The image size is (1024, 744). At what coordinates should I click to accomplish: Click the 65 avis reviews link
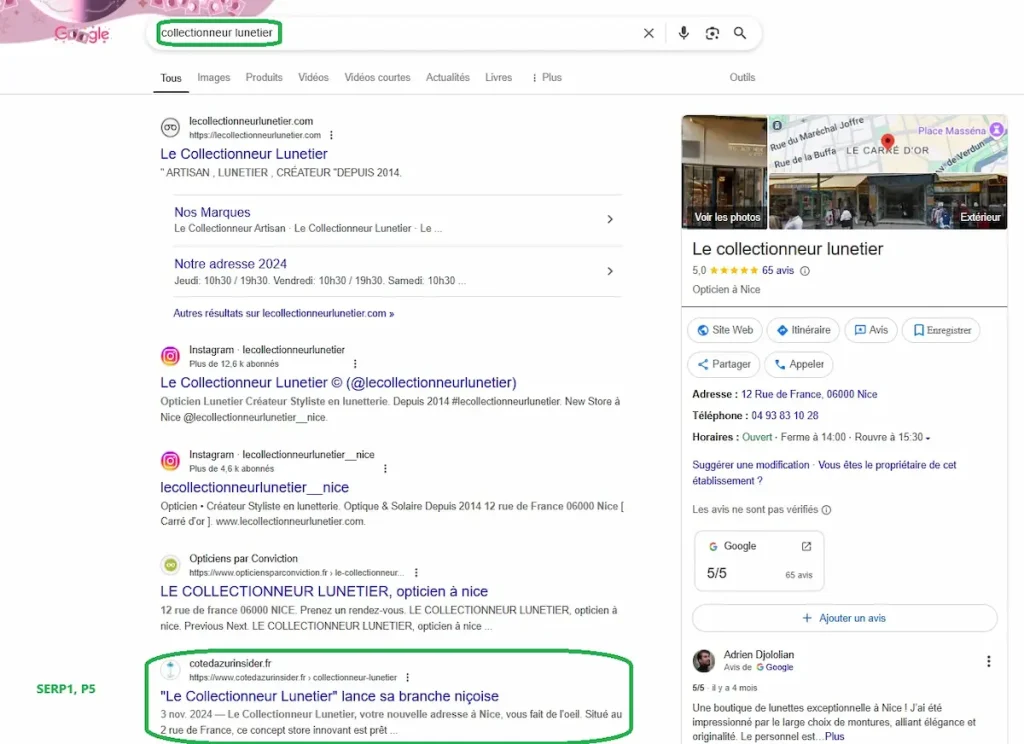point(777,270)
